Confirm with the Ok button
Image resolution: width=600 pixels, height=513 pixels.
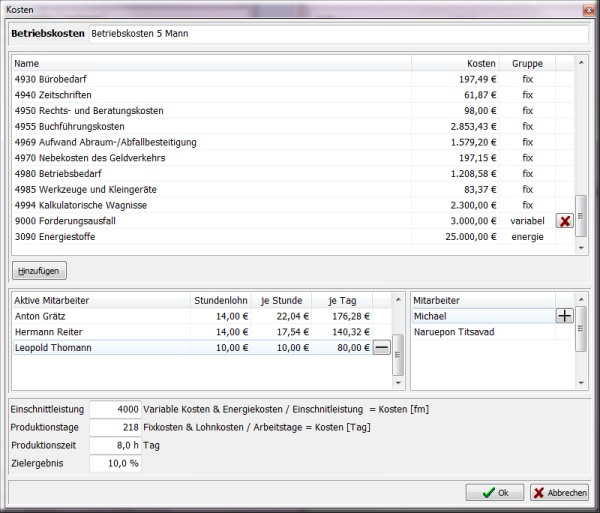point(494,492)
